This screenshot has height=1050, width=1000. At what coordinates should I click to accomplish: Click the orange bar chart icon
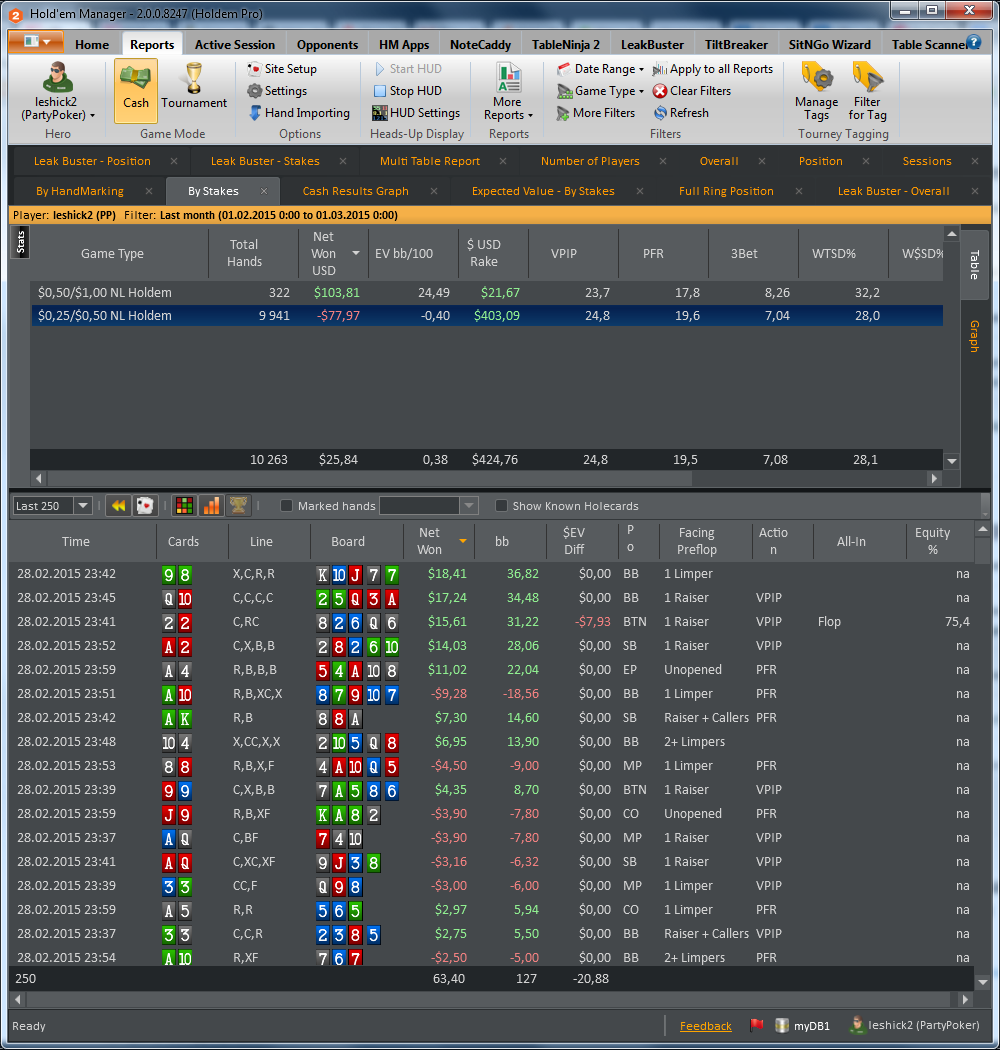(211, 506)
